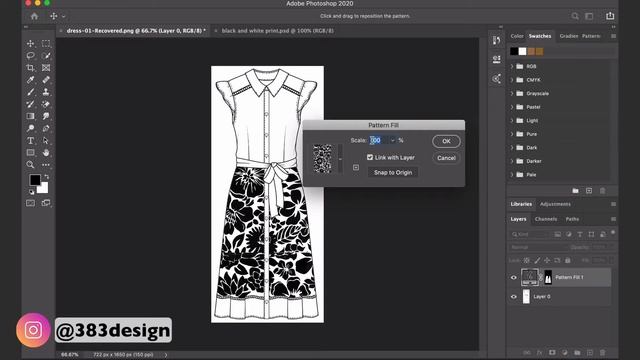Toggle lock all in Layers panel

[567, 260]
